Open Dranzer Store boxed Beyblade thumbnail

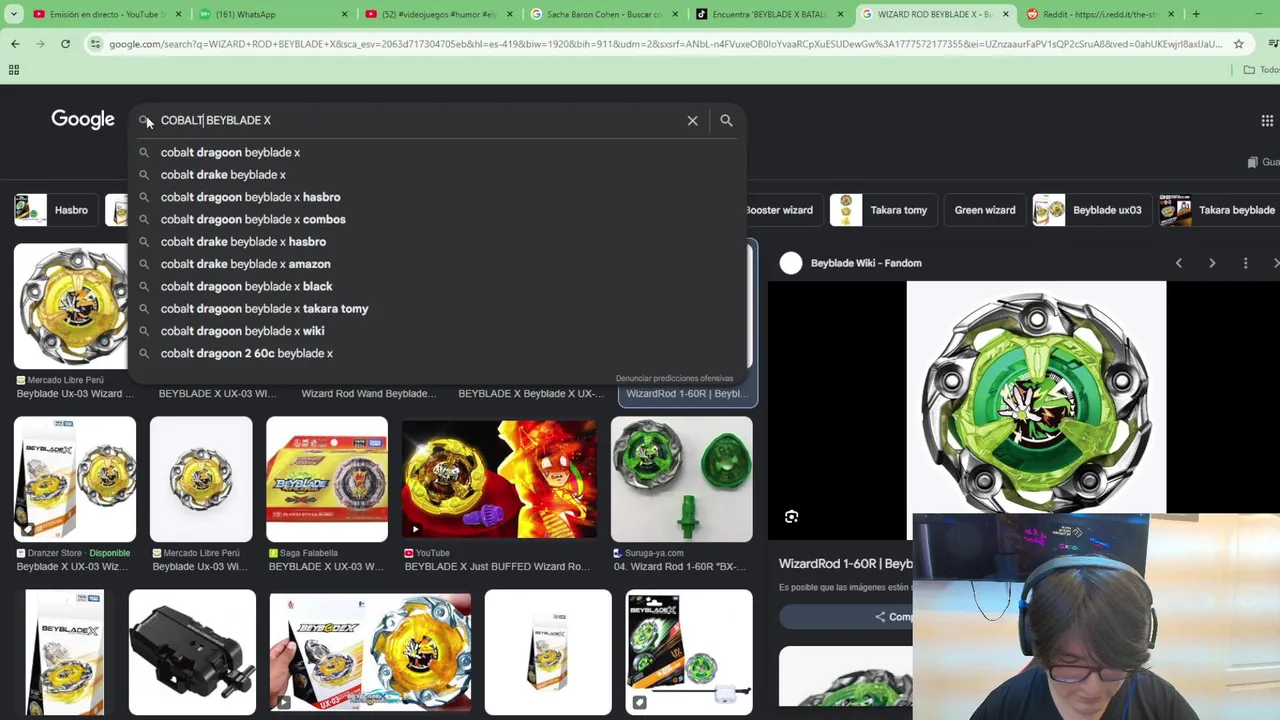click(x=75, y=479)
